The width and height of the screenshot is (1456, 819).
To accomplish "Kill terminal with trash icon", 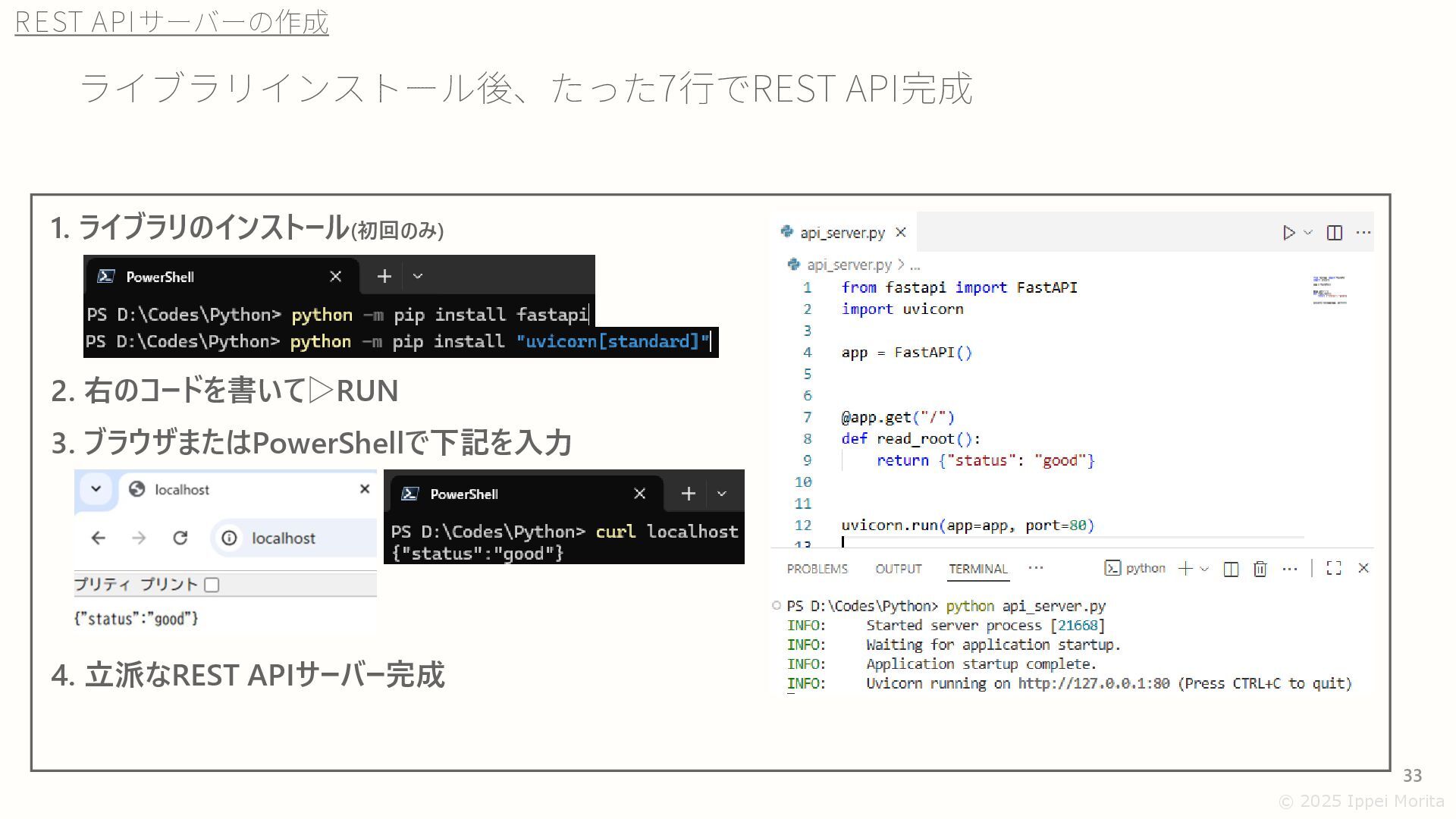I will pos(1260,569).
